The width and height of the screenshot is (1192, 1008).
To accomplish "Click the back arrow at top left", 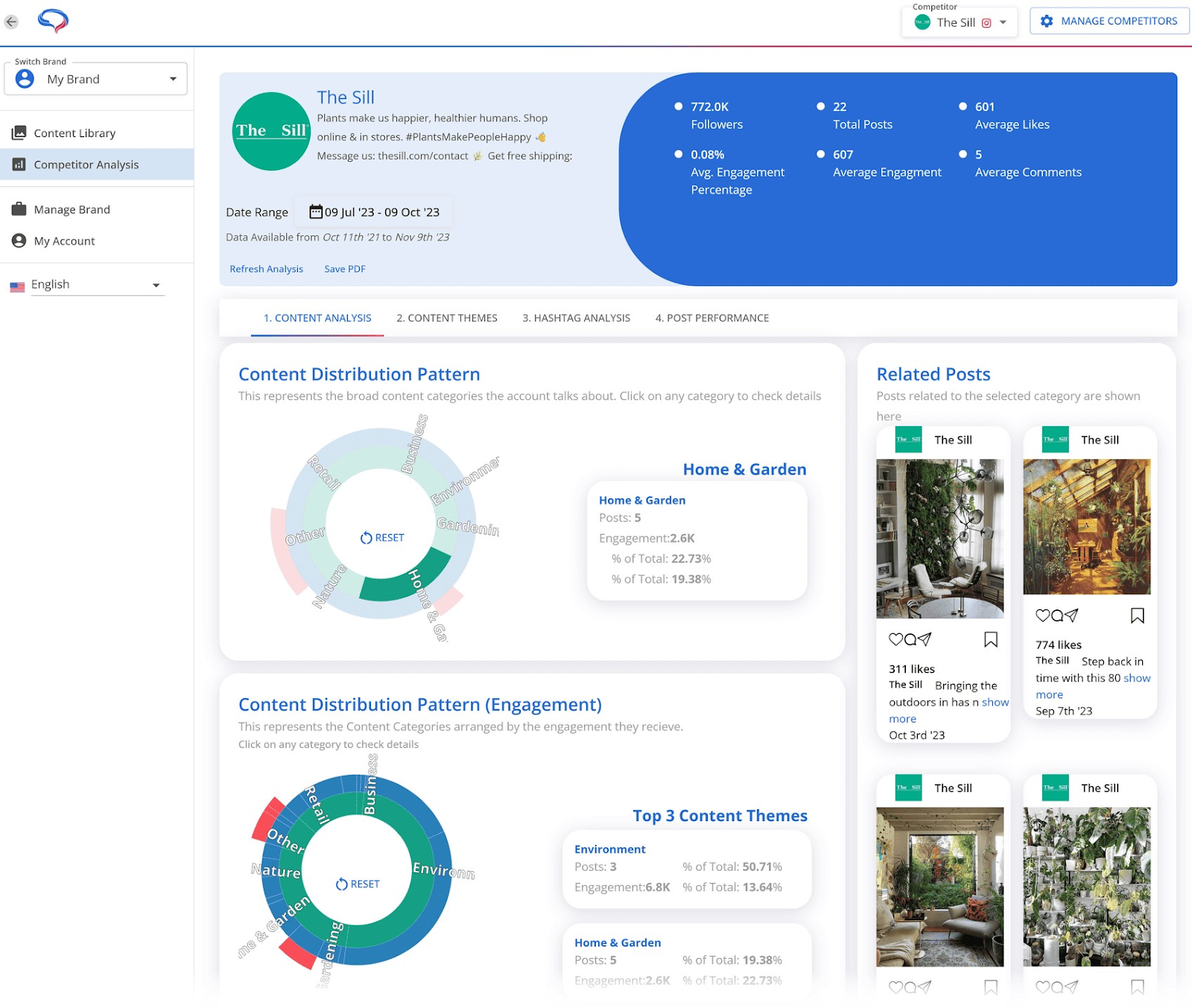I will 11,21.
